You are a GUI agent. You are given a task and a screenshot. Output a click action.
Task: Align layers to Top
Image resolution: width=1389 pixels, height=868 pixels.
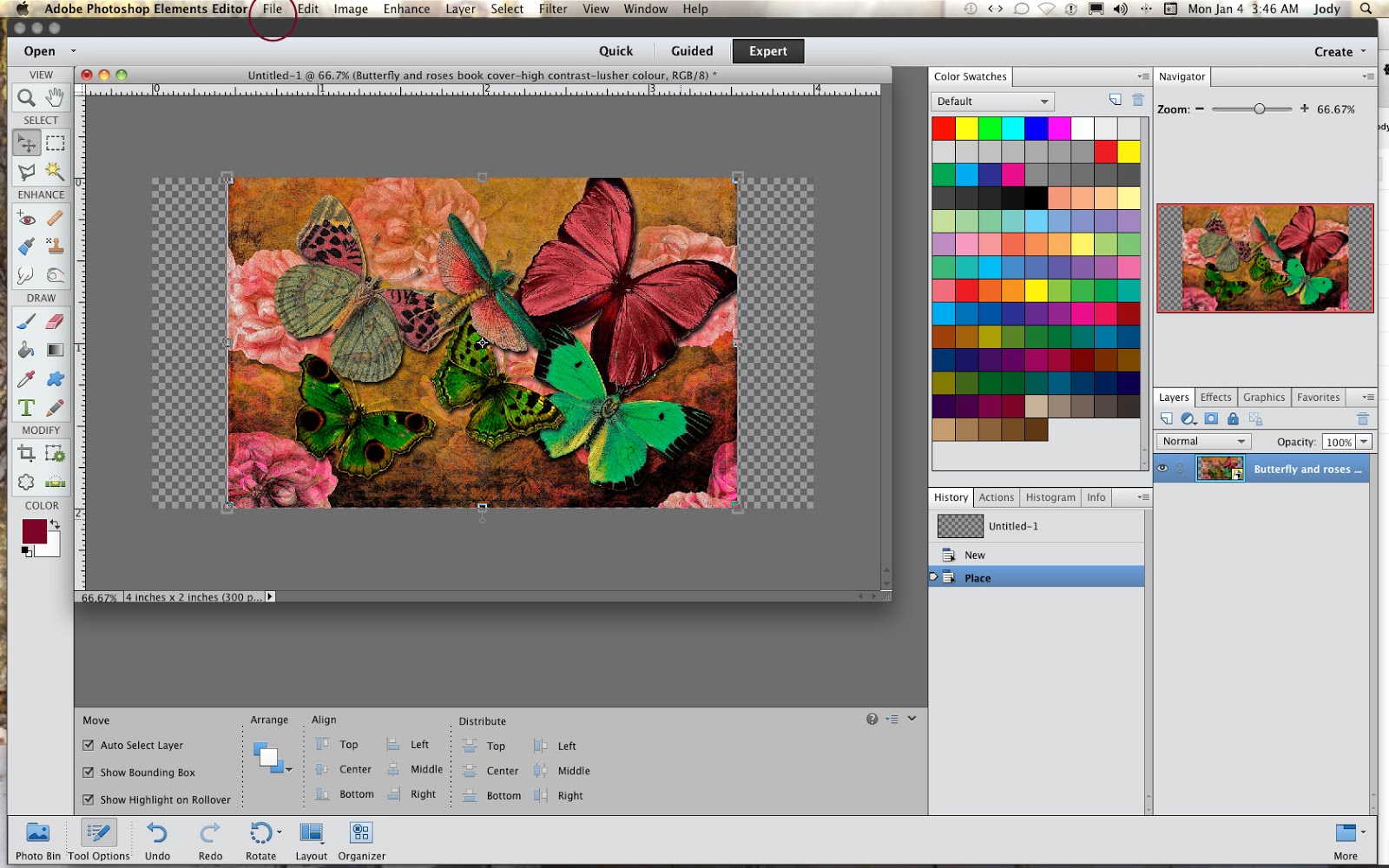tap(337, 744)
